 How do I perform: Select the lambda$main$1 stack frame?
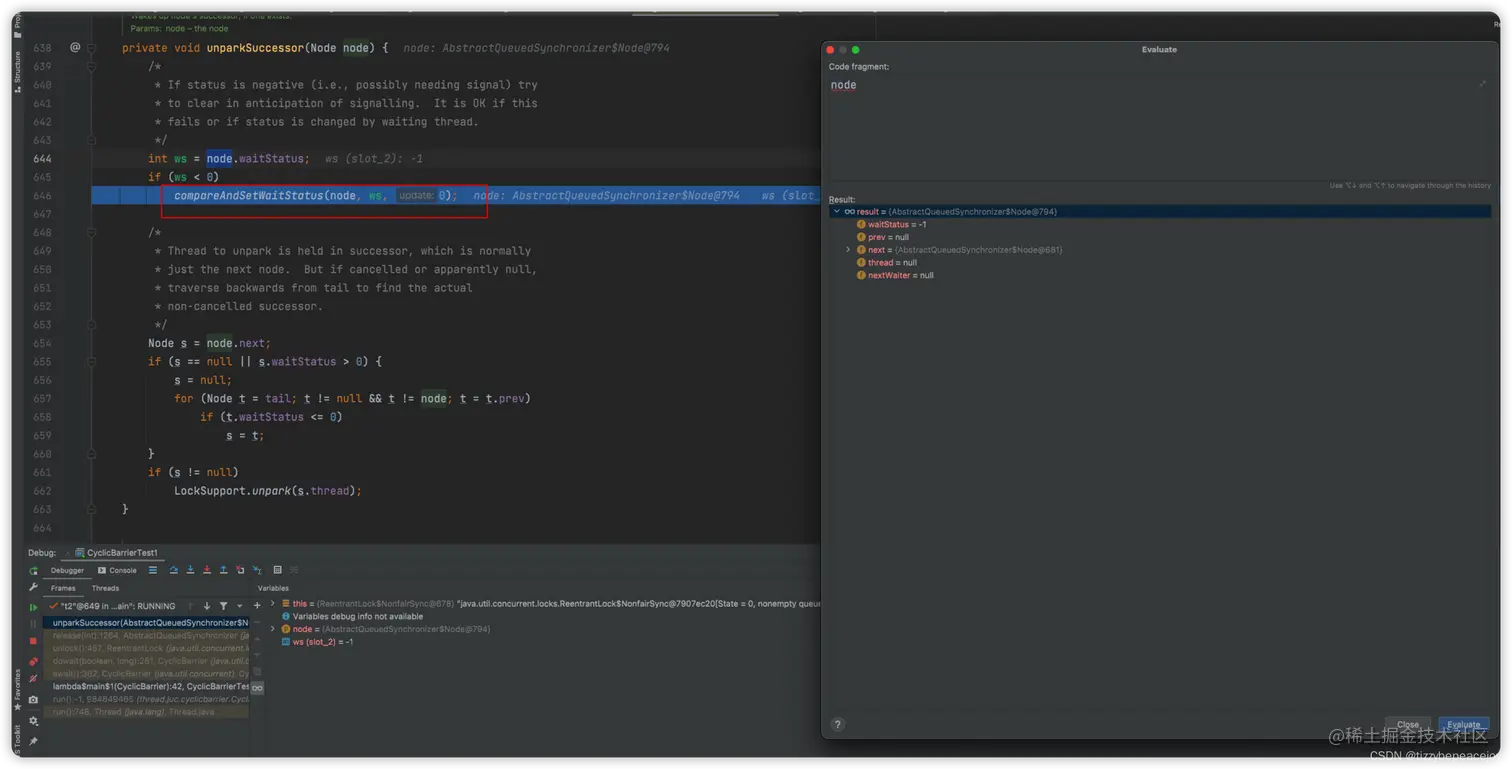tap(146, 686)
